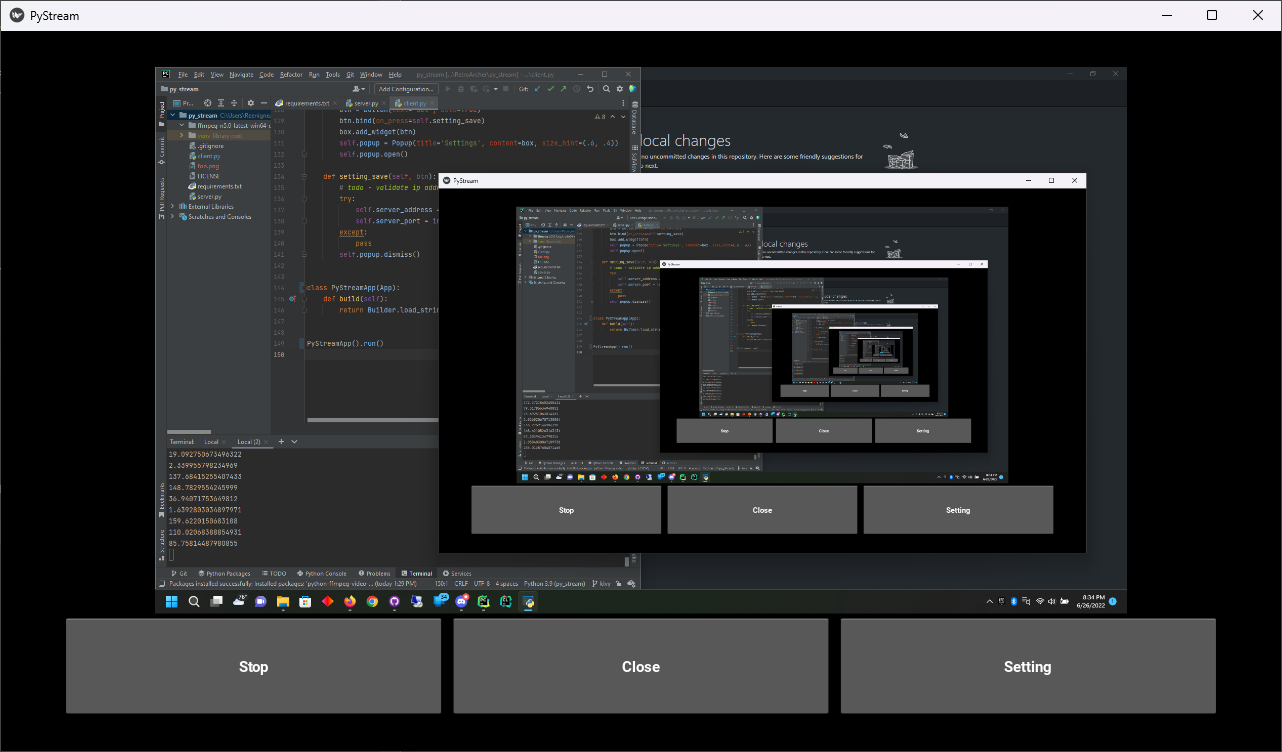Hide the Project panel with the minus icon
The width and height of the screenshot is (1282, 752).
(x=264, y=103)
